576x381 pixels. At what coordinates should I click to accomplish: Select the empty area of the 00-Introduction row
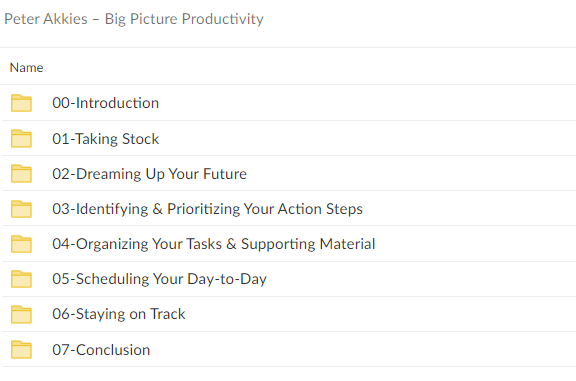(367, 103)
